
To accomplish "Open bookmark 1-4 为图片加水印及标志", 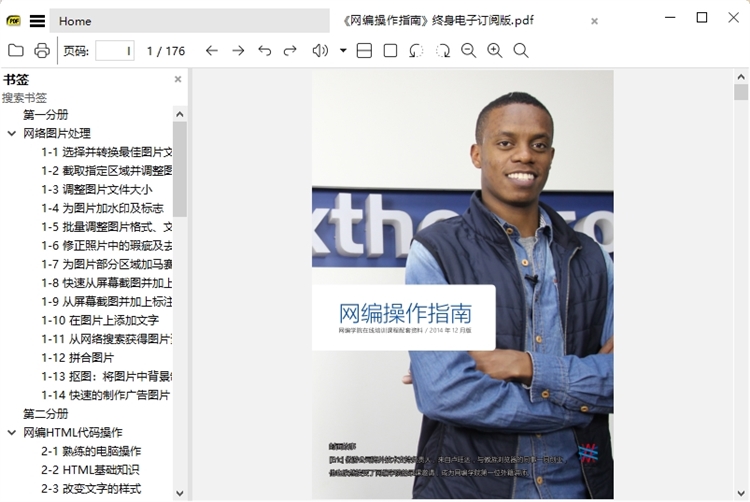I will pyautogui.click(x=102, y=208).
